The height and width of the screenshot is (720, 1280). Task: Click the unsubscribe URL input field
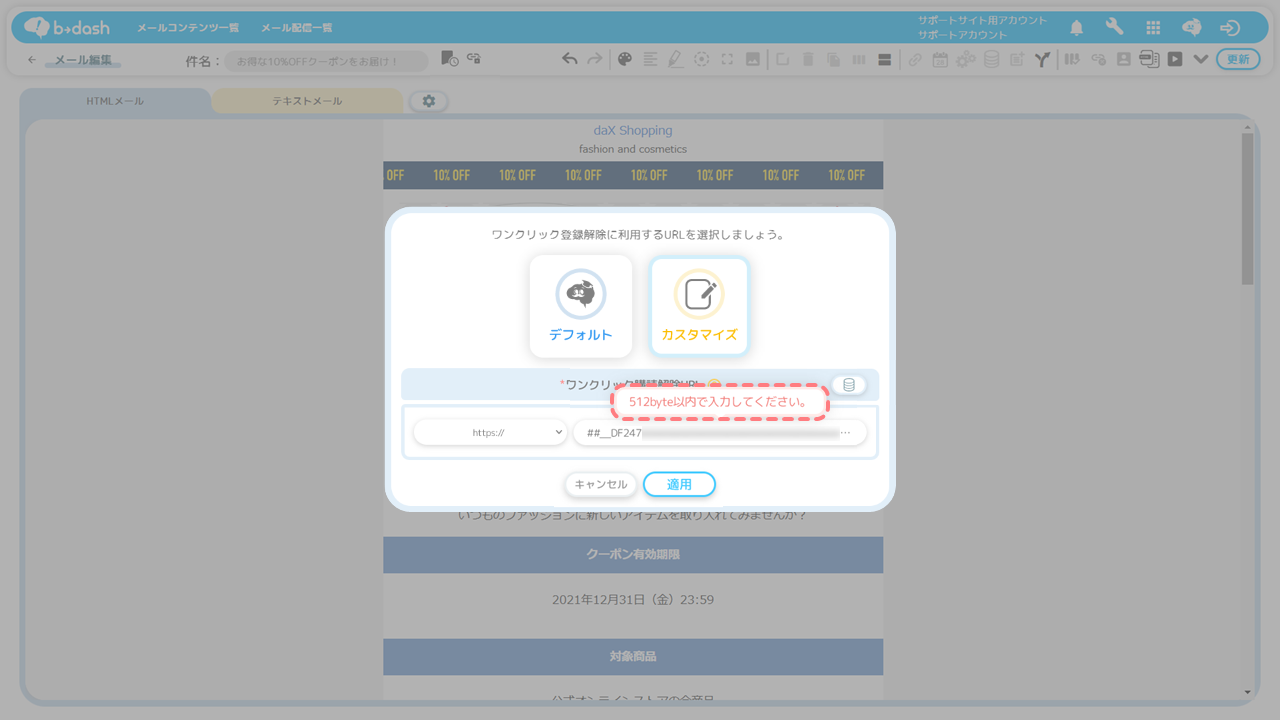720,432
